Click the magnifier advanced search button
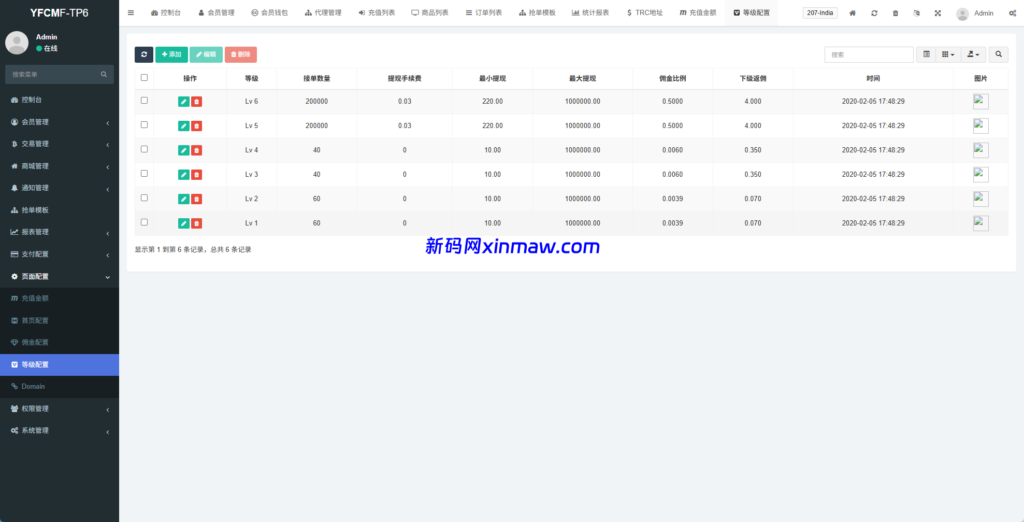Screen dimensions: 1024x522 tap(998, 55)
